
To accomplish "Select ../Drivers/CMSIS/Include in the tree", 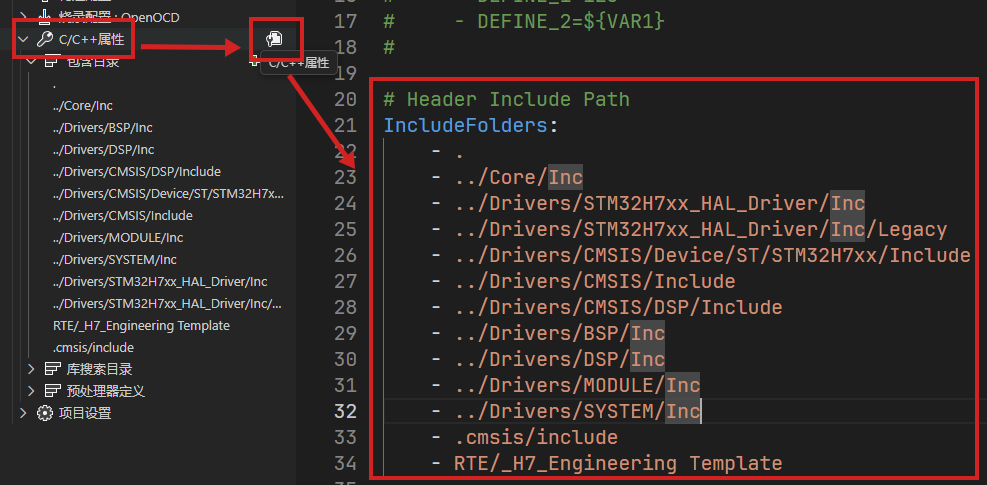I will [x=123, y=215].
